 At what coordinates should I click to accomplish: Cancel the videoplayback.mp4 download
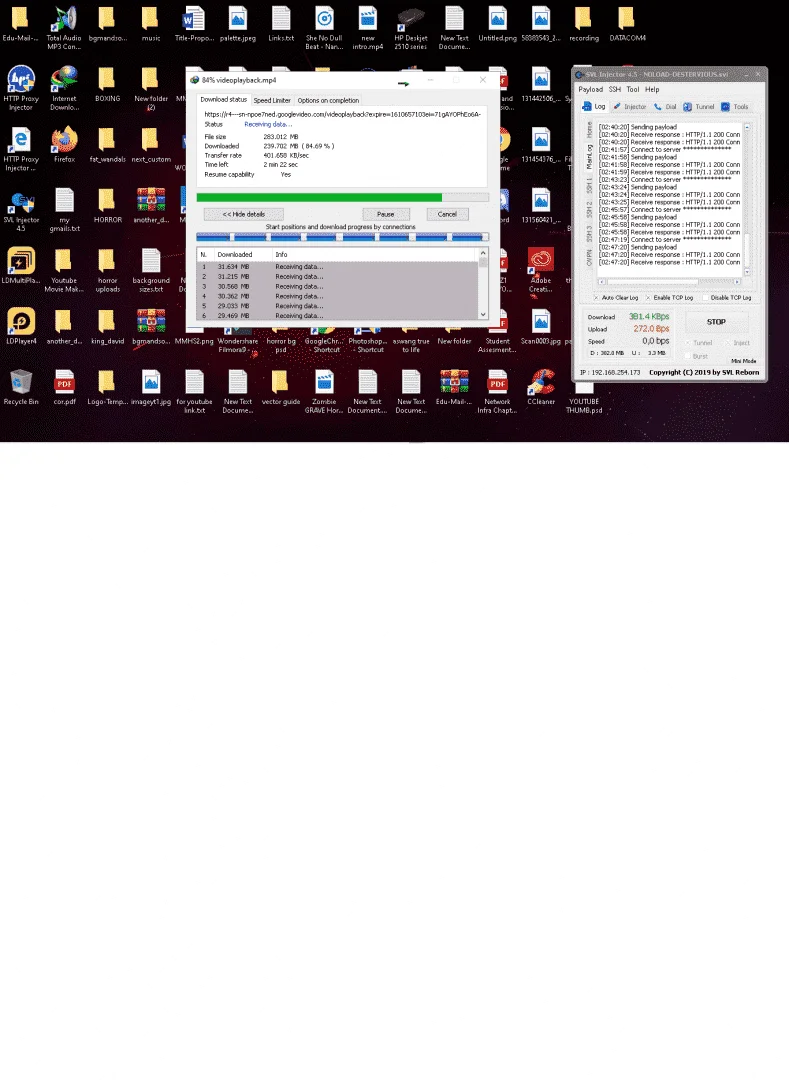[447, 214]
